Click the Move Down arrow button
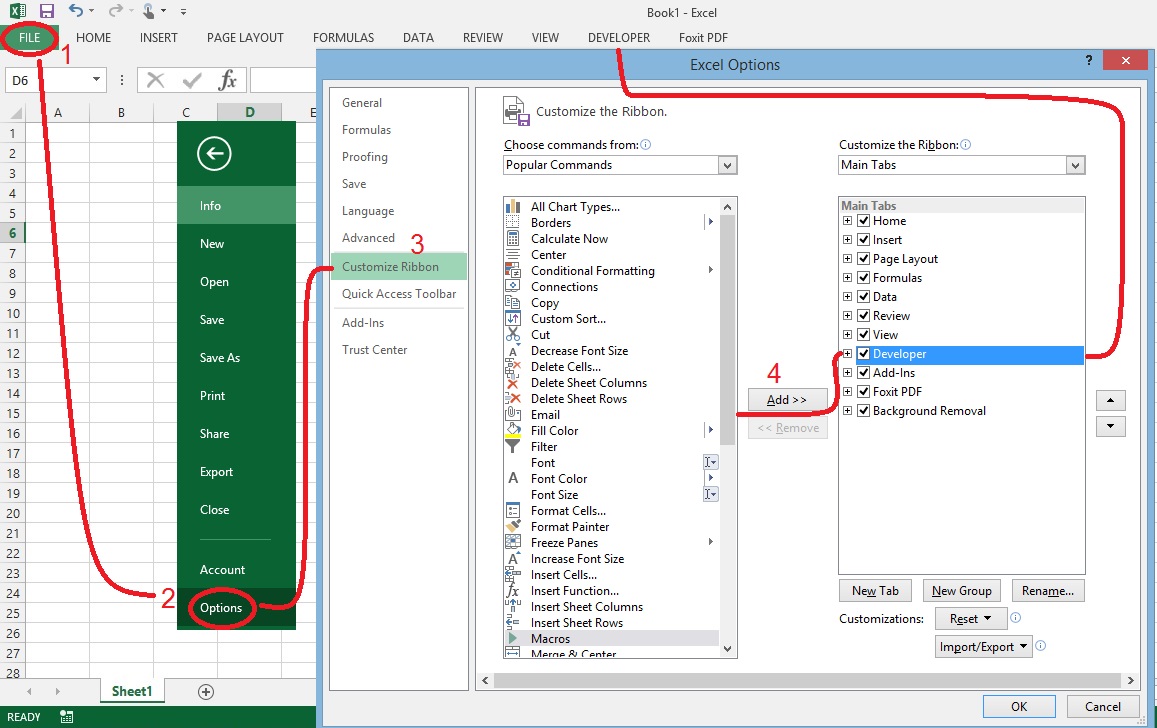The width and height of the screenshot is (1157, 728). 1111,426
